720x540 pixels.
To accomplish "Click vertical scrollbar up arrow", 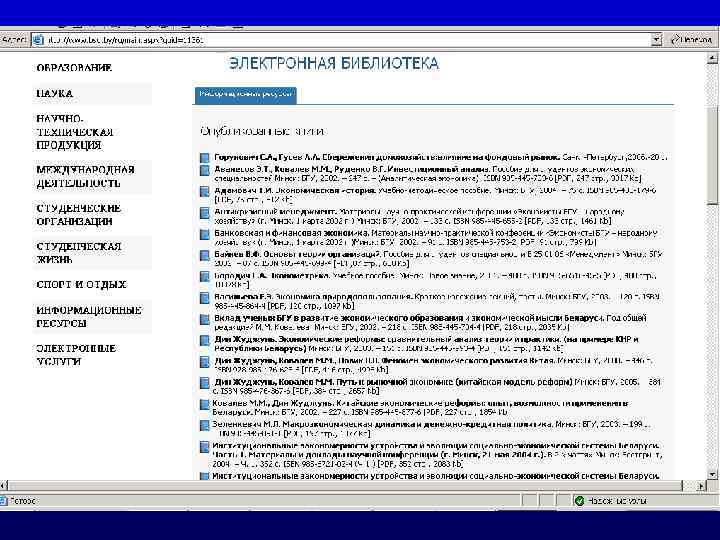I will point(712,58).
